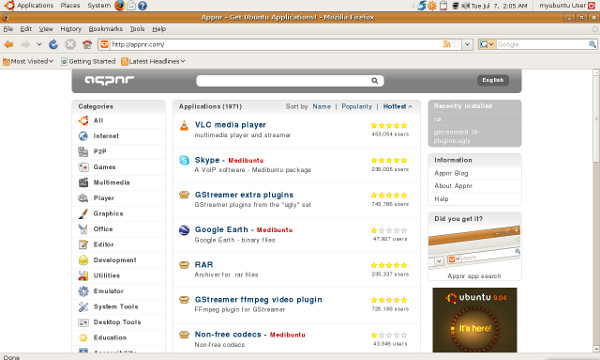This screenshot has height=360, width=600.
Task: Open the History menu
Action: click(71, 29)
